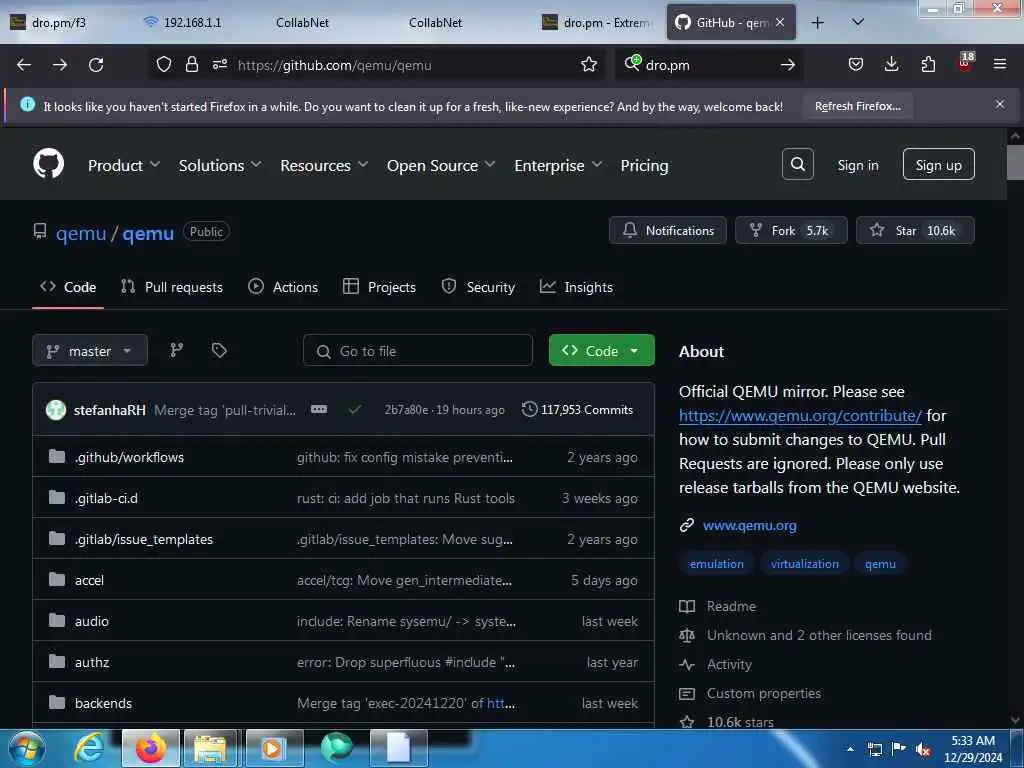Click the muted volume tray icon

[923, 750]
